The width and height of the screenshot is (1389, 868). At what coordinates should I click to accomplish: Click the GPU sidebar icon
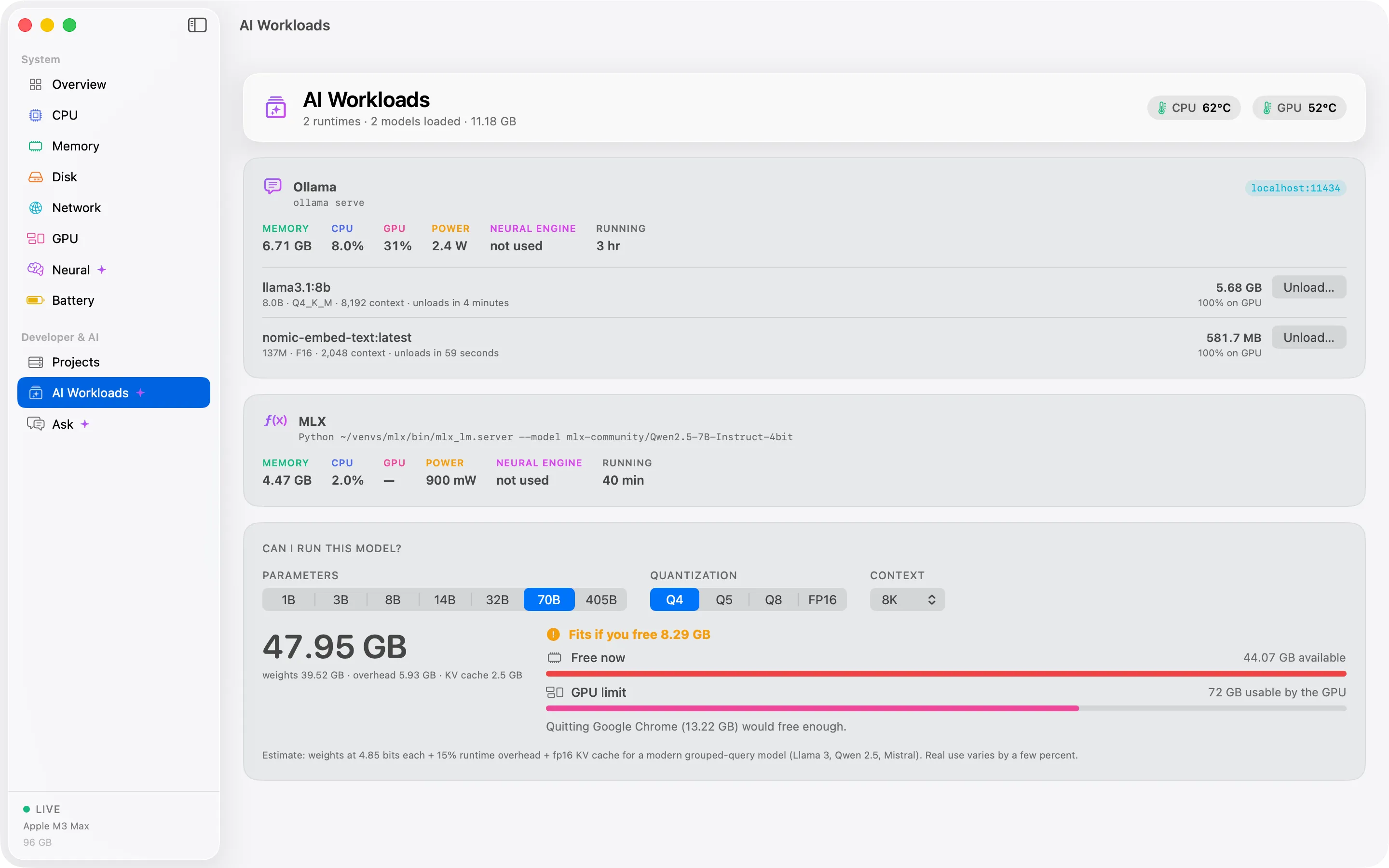pyautogui.click(x=36, y=238)
